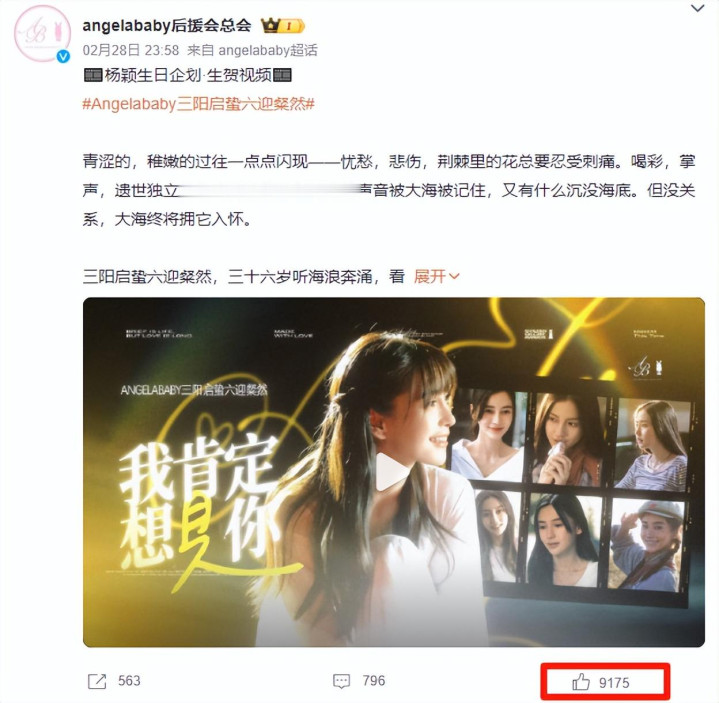719x703 pixels.
Task: Click the repost share icon
Action: pos(97,681)
